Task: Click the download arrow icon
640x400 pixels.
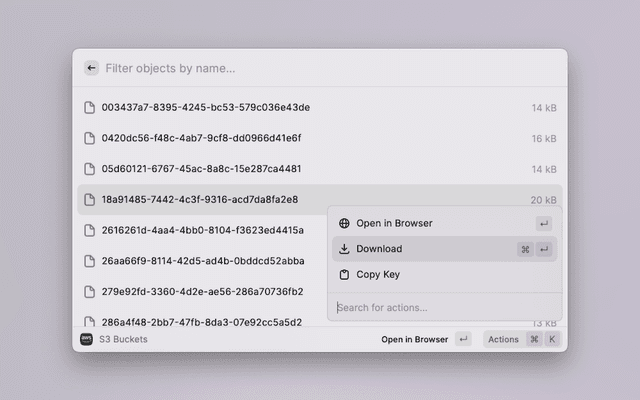Action: click(x=344, y=249)
